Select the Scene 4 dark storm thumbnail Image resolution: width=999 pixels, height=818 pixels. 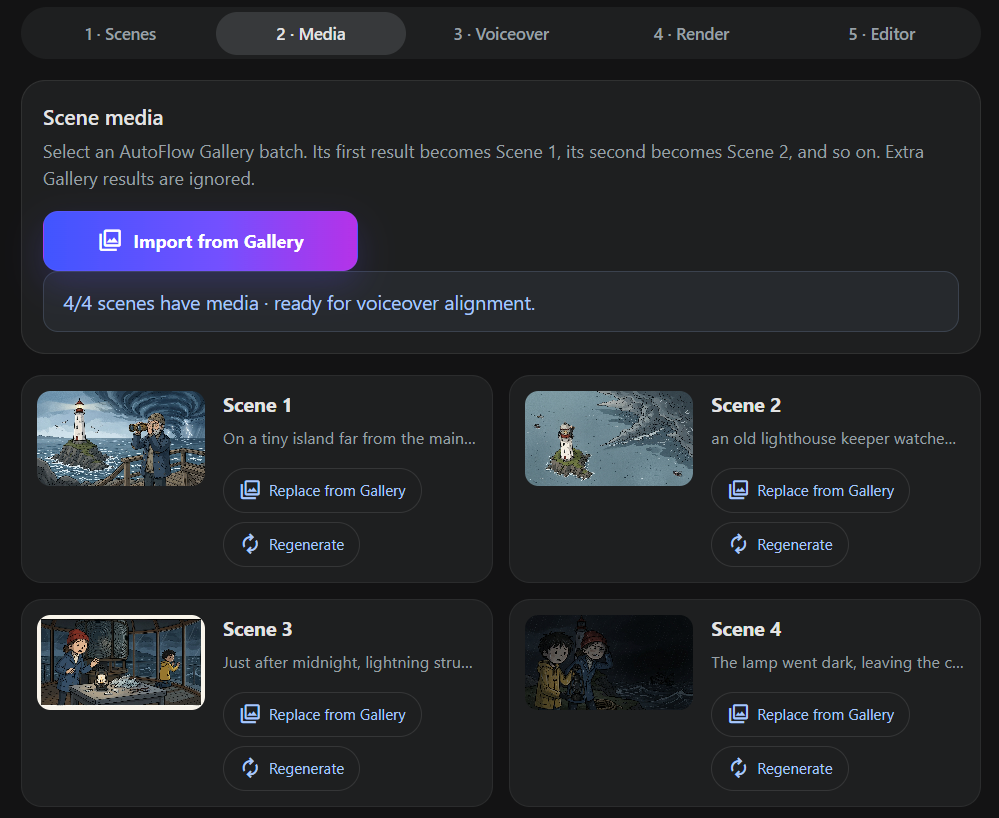[x=609, y=662]
